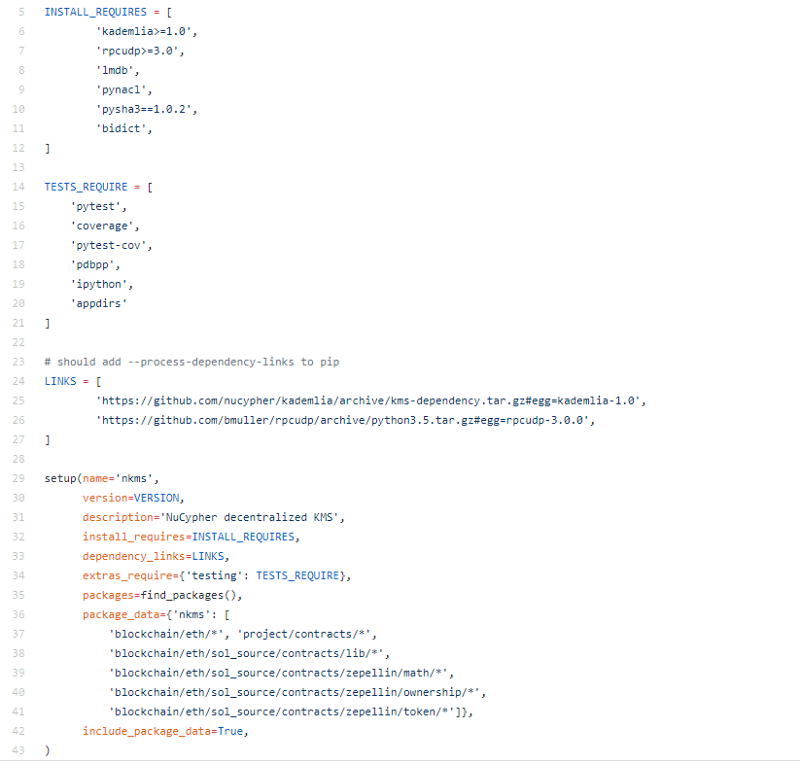Click line number 29 in the gutter
Viewport: 800px width, 762px height.
coord(18,478)
